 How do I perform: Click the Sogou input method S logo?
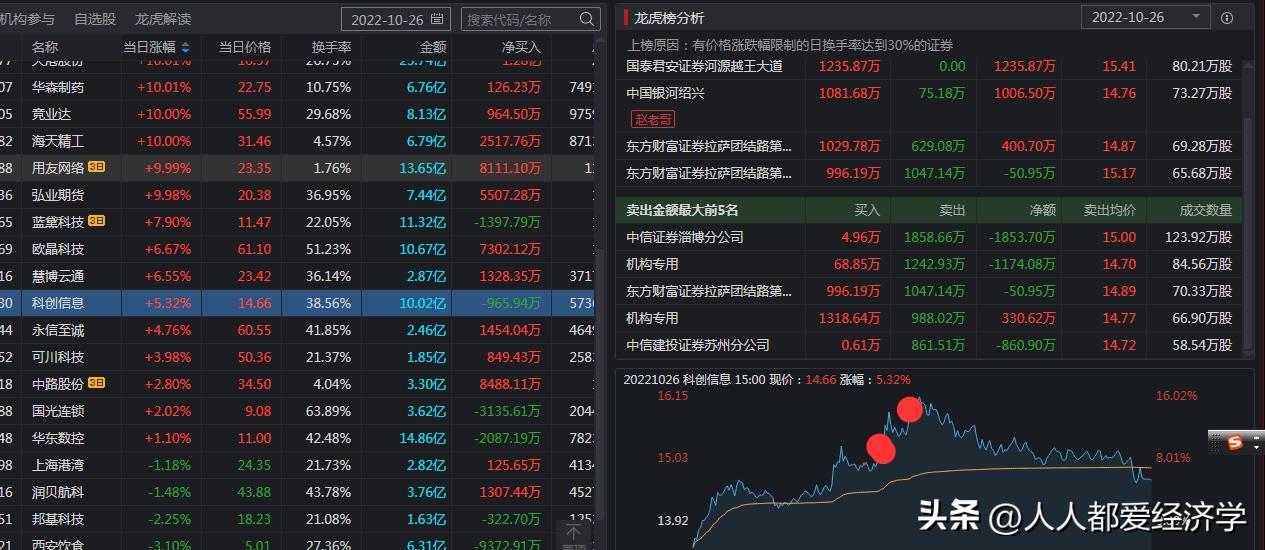pyautogui.click(x=1234, y=441)
